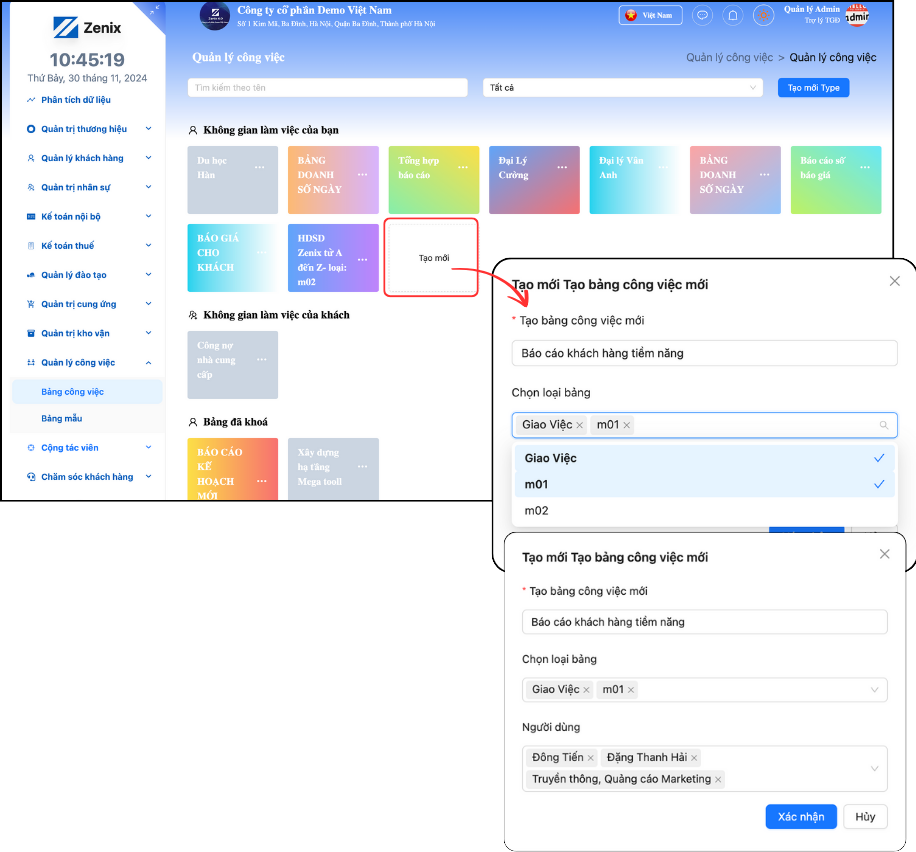This screenshot has width=916, height=852.
Task: Remove the Đặng Thanh Hải user tag
Action: [694, 758]
